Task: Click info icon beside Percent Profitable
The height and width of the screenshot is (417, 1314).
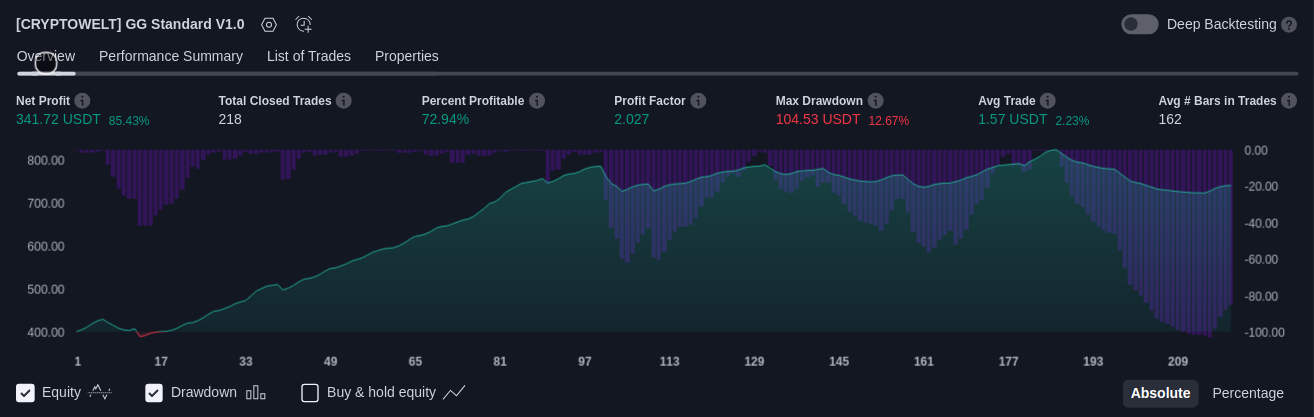Action: 537,101
